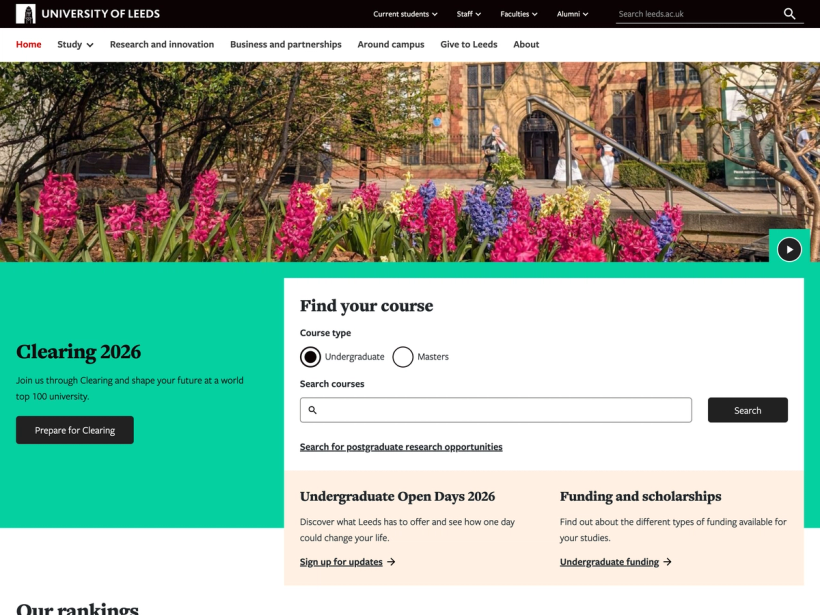Expand the Current students dropdown

click(x=405, y=14)
